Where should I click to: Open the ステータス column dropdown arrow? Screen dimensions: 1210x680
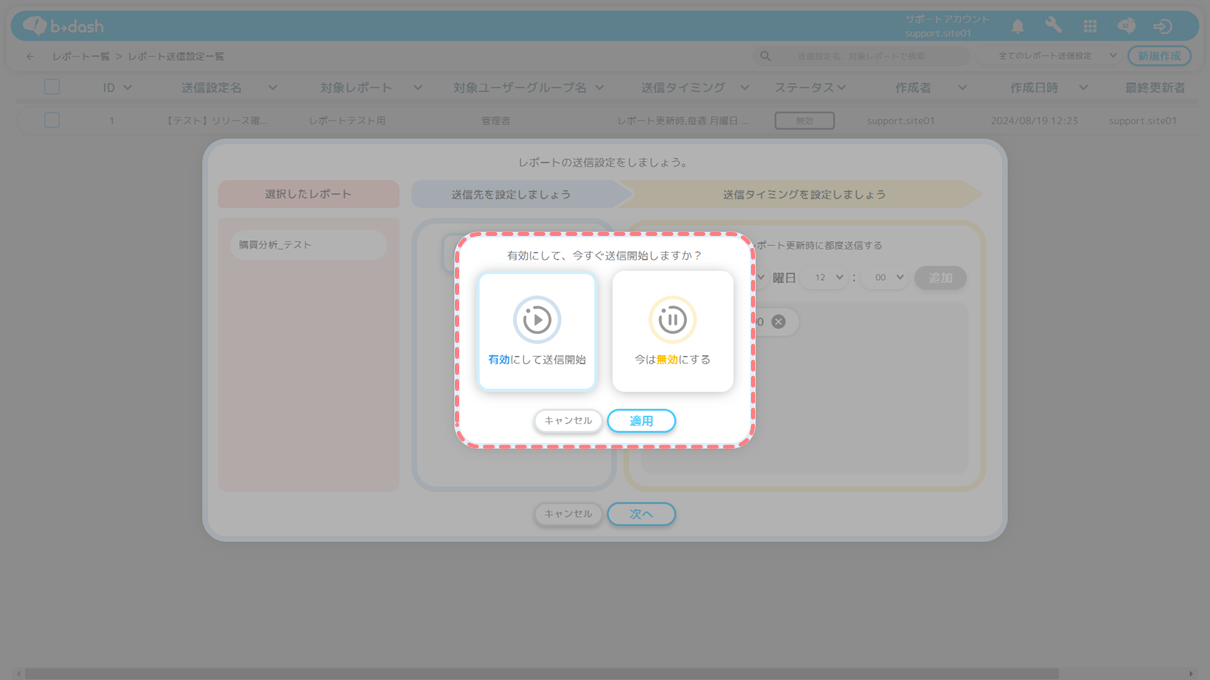[841, 88]
